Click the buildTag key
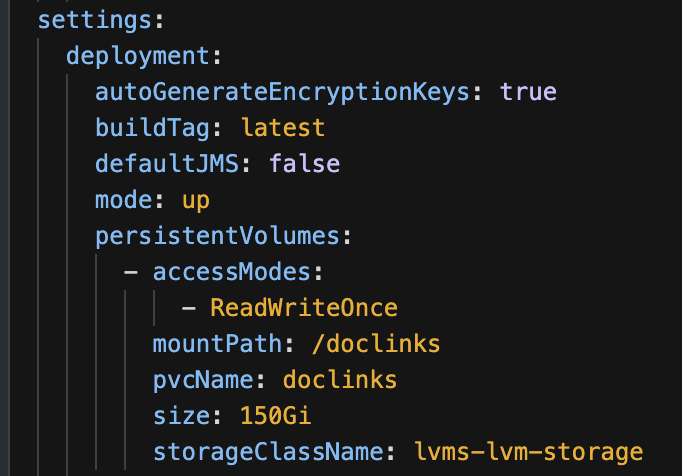Screen dimensions: 682x476 coord(152,128)
